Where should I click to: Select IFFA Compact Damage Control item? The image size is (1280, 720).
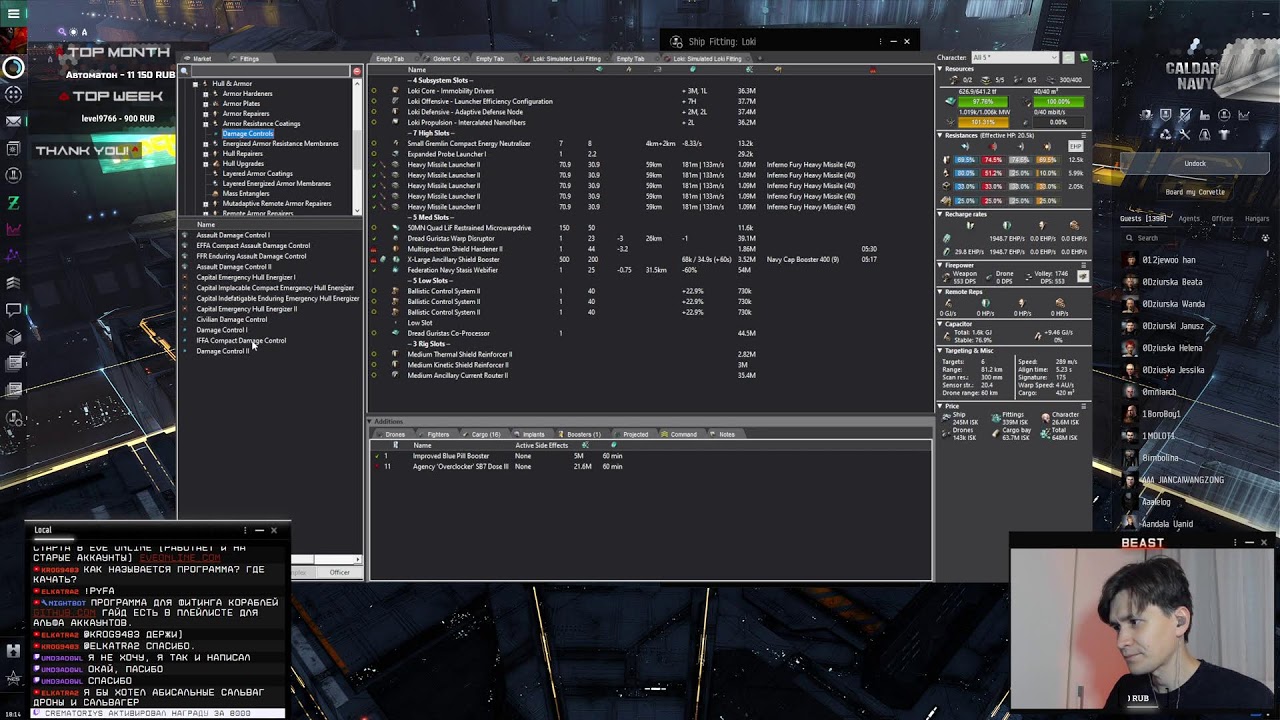[241, 341]
